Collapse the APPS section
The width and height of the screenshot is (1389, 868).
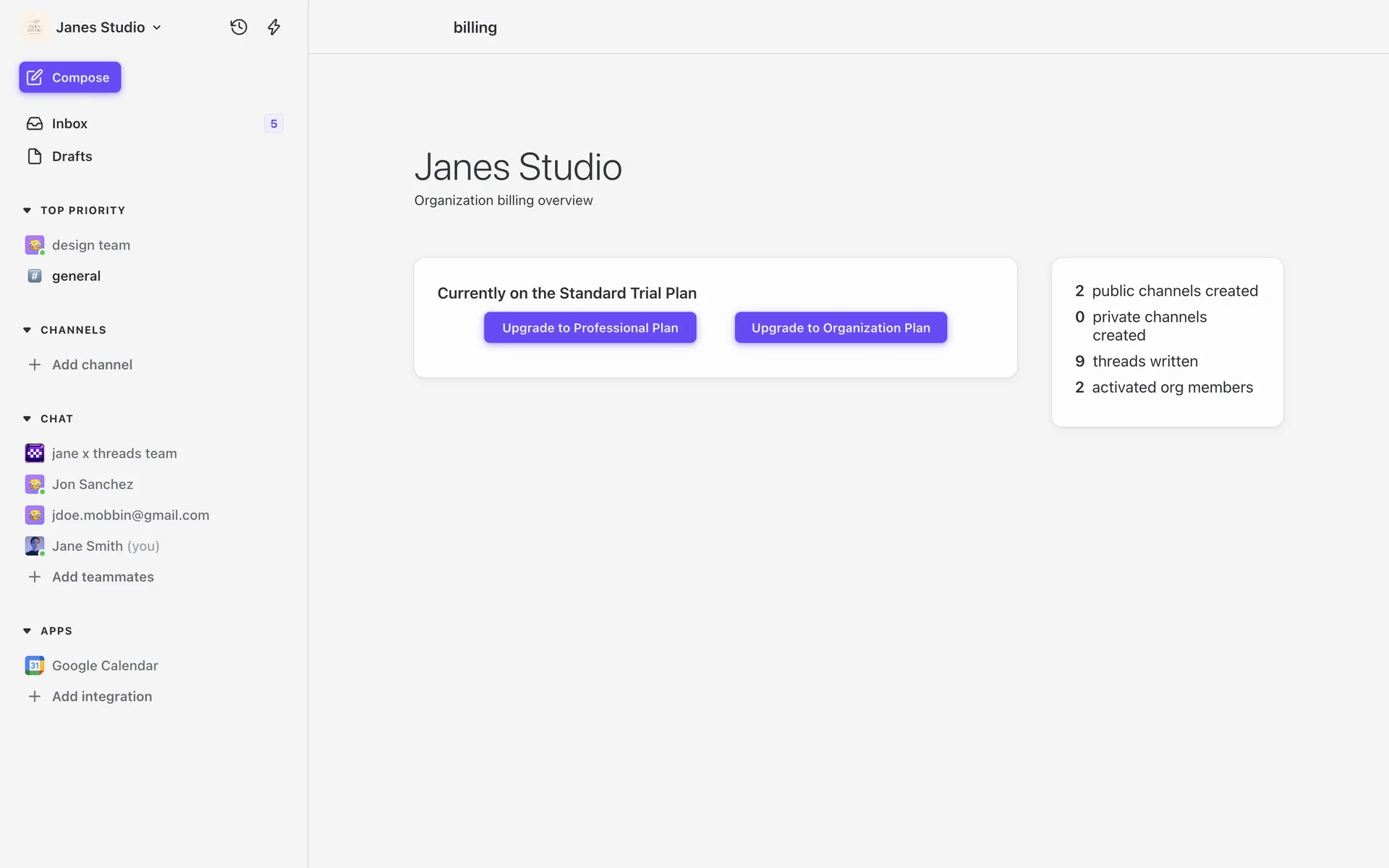[27, 631]
